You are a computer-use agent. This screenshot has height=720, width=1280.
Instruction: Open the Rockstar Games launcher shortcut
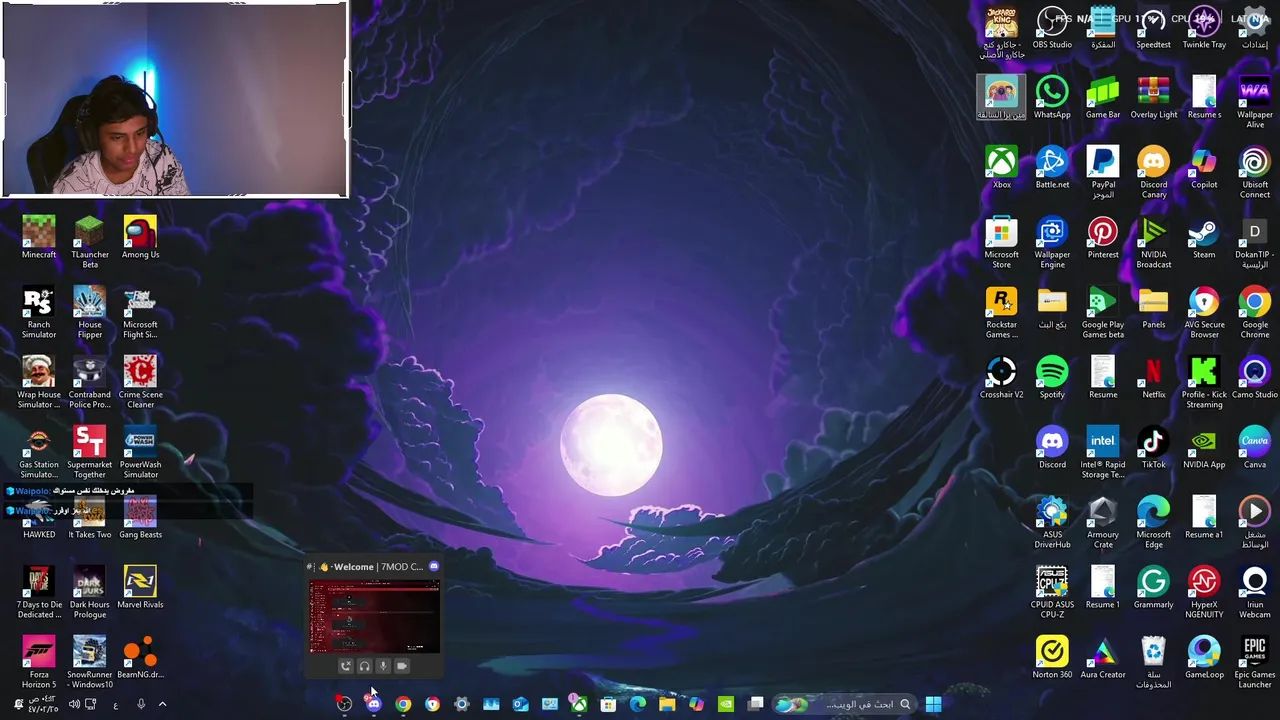pos(1001,312)
